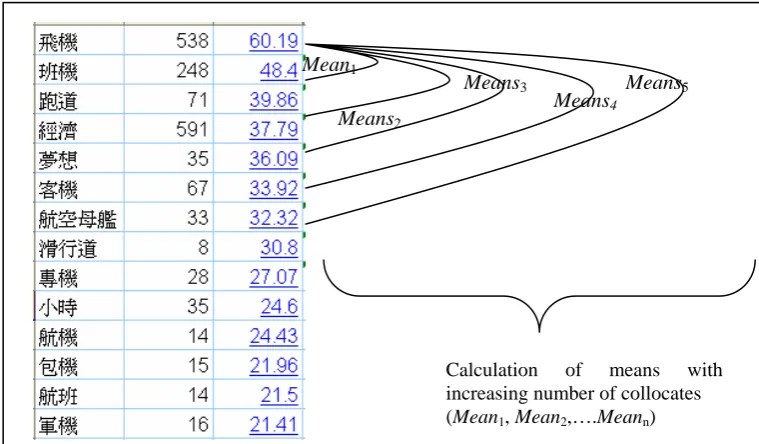The width and height of the screenshot is (759, 444).
Task: Click the Means5 label
Action: (656, 83)
